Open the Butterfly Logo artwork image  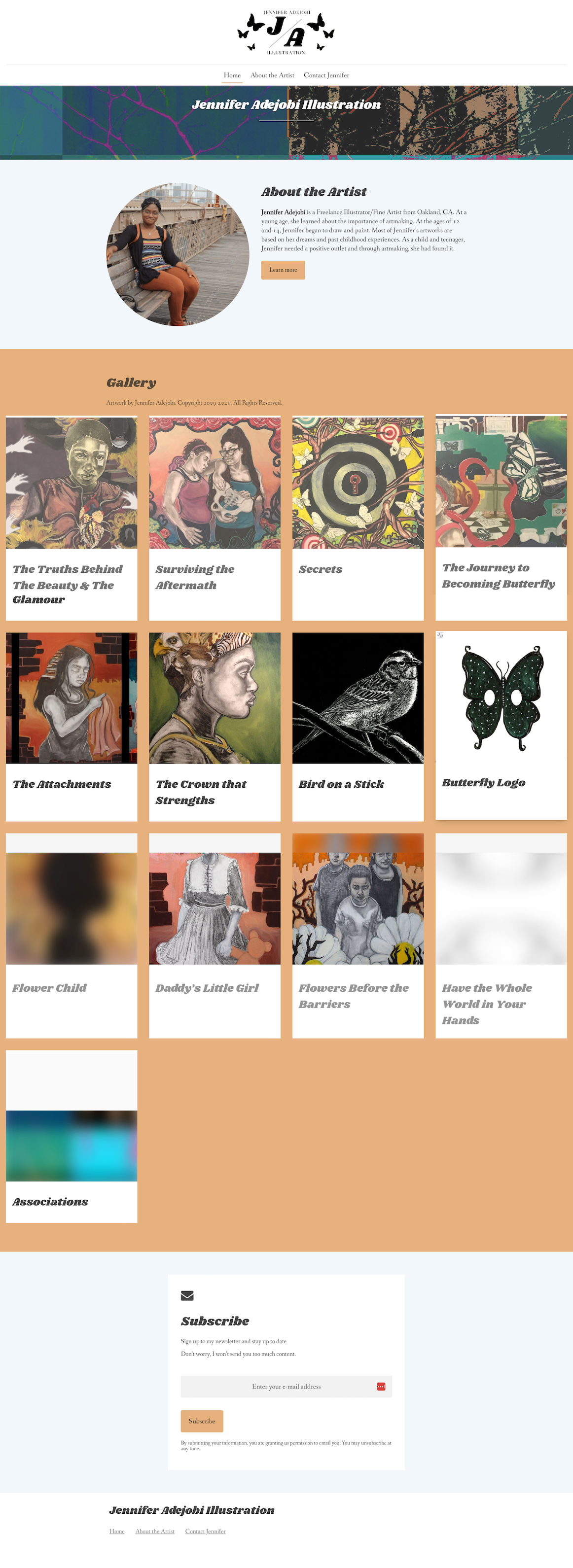tap(501, 697)
